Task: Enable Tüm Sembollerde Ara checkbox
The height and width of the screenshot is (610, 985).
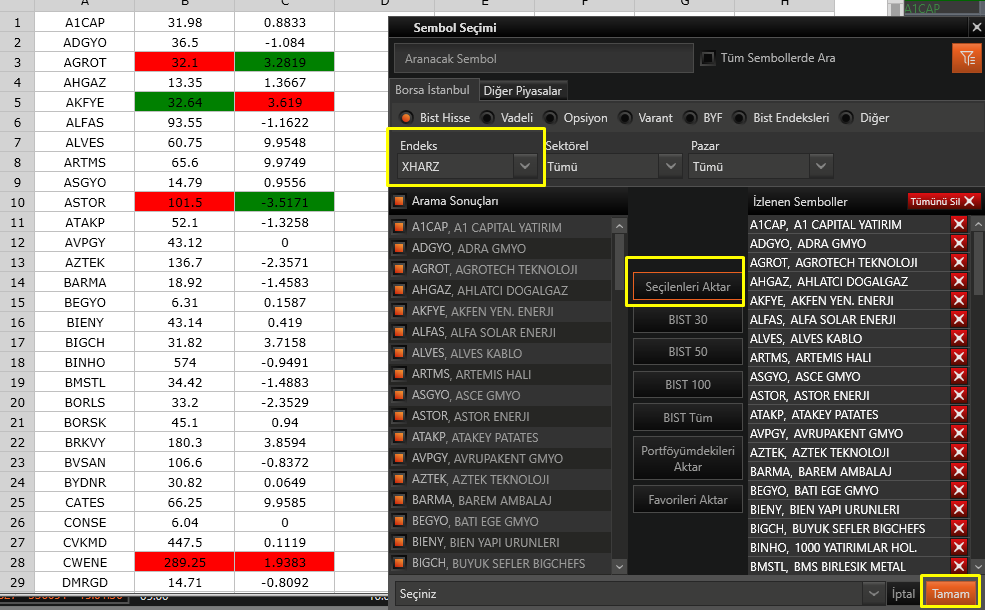Action: click(708, 59)
